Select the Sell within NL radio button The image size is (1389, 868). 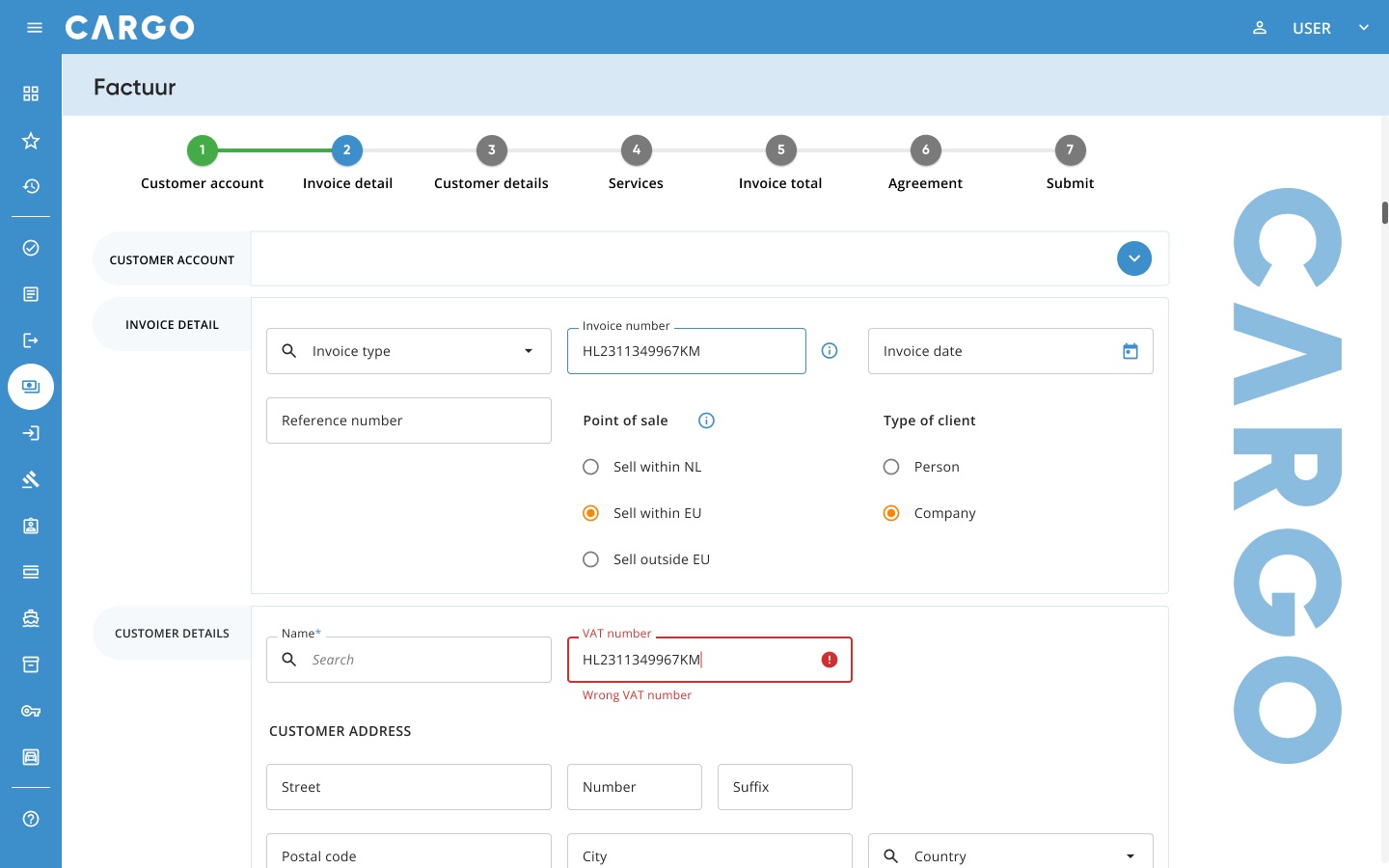[591, 467]
